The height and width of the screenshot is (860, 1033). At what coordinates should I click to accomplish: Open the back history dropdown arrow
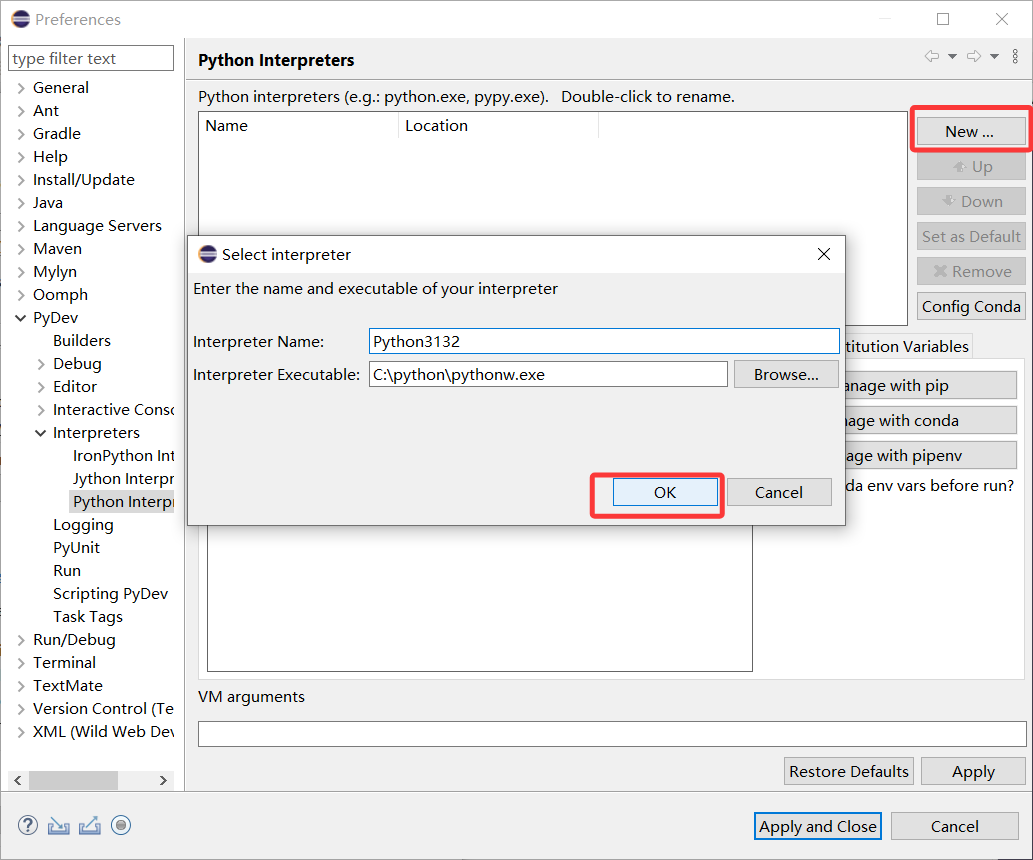[952, 57]
